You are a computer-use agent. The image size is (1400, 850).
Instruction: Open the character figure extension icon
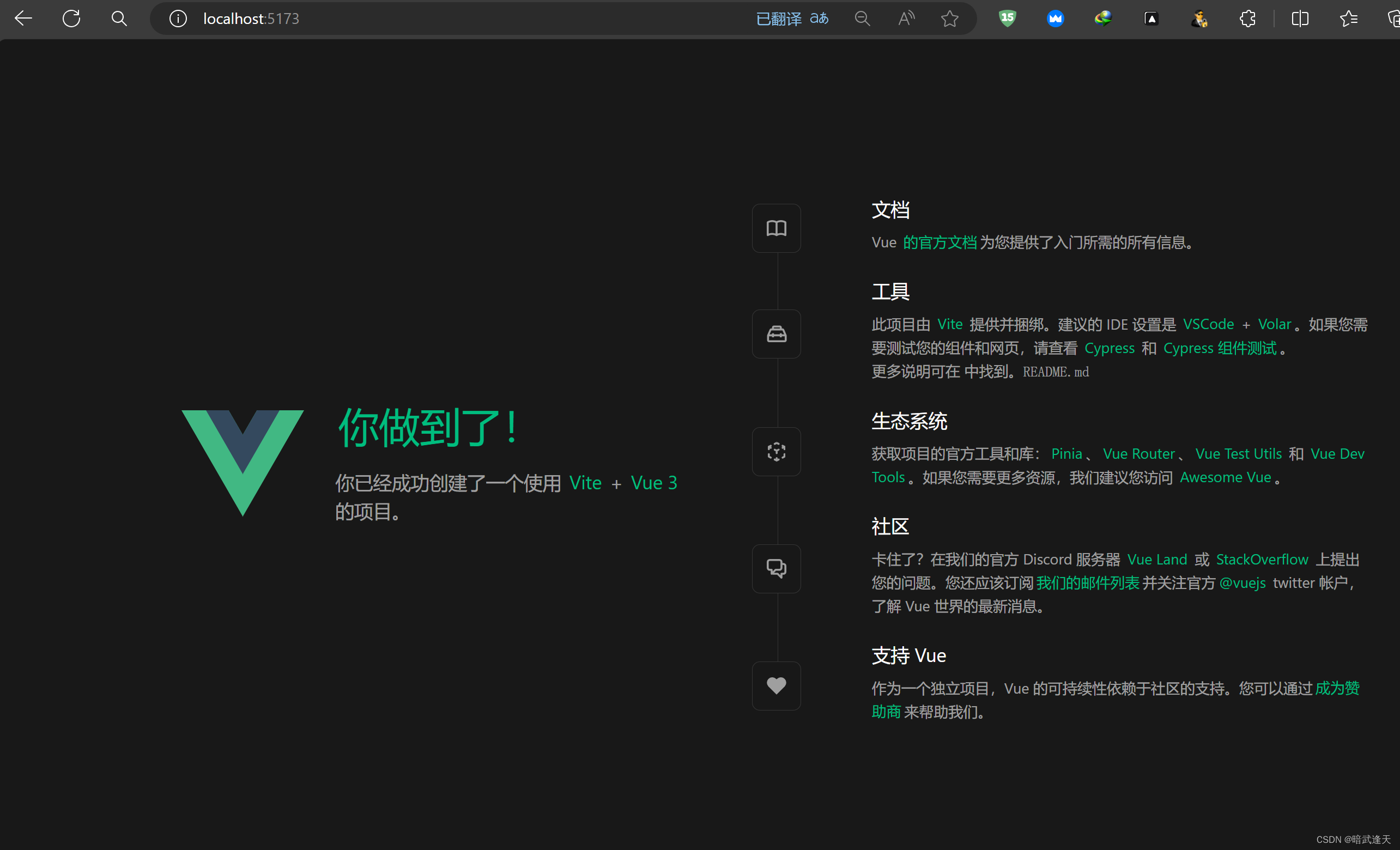(1199, 19)
